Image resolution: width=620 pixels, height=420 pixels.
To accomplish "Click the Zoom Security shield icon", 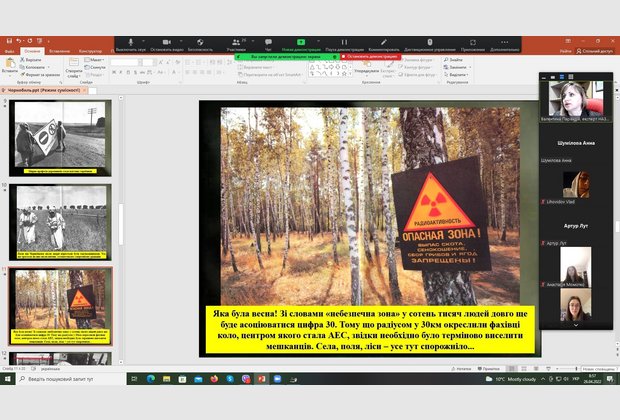I will coord(200,43).
